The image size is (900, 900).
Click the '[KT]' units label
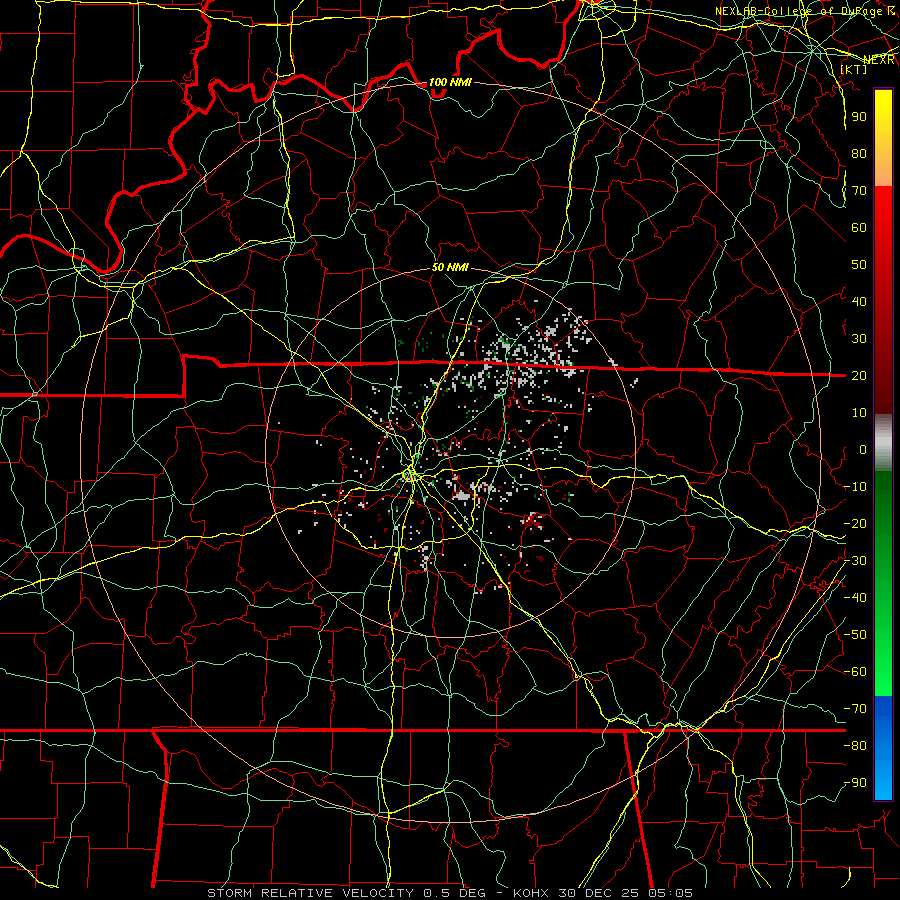coord(854,69)
